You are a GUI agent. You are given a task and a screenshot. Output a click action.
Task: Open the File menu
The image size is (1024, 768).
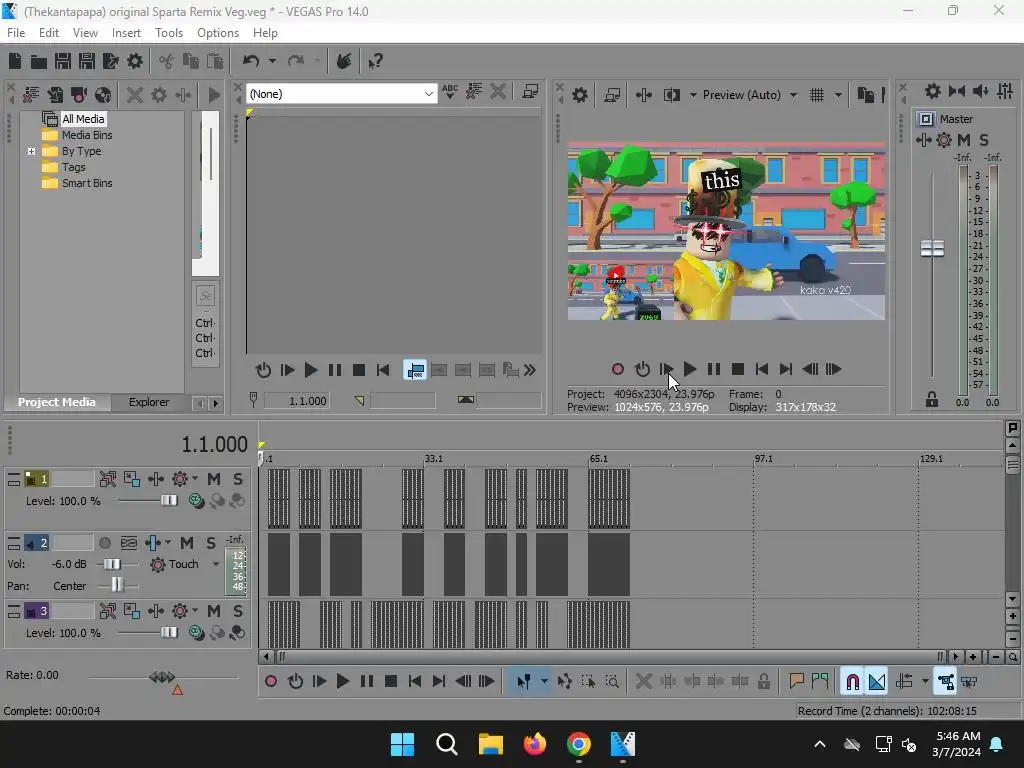(x=16, y=33)
